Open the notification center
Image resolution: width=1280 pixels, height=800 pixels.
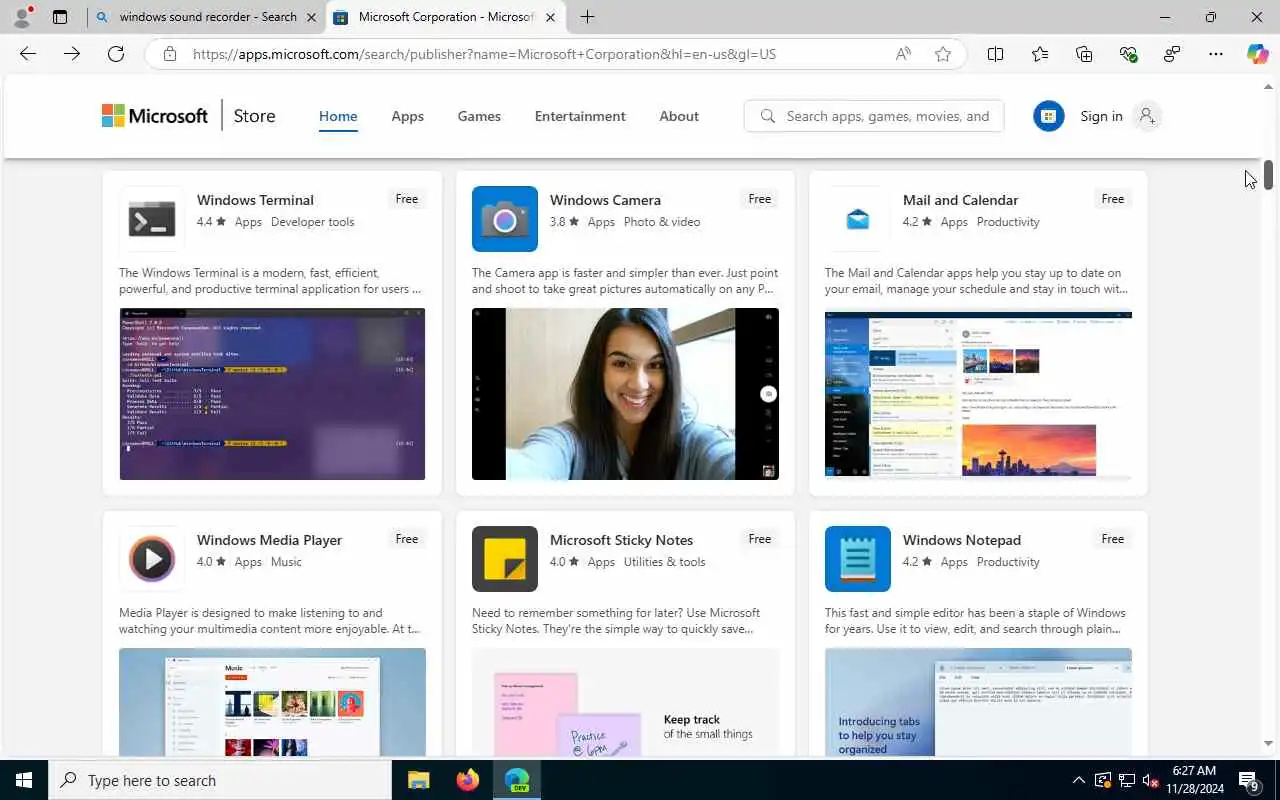1248,780
